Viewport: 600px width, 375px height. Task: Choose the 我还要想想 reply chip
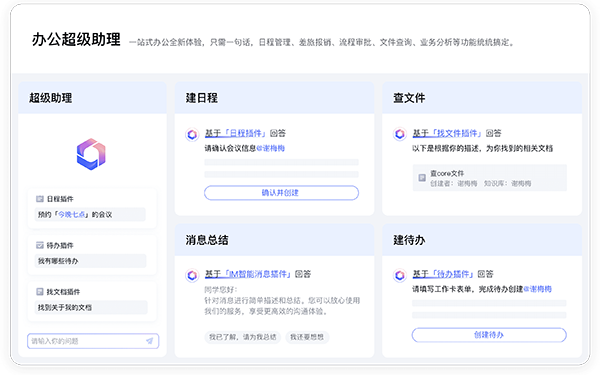pyautogui.click(x=307, y=337)
